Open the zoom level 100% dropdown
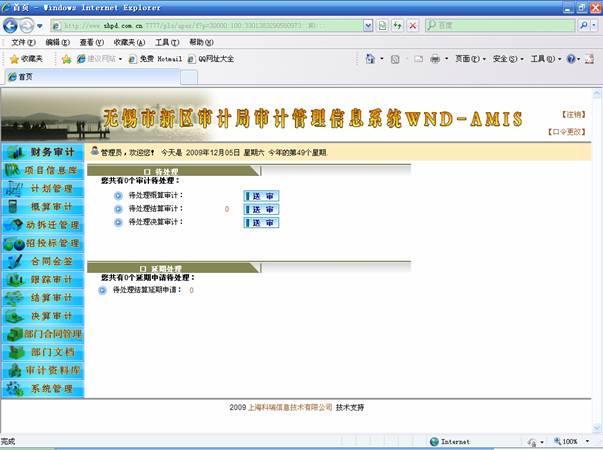 587,441
